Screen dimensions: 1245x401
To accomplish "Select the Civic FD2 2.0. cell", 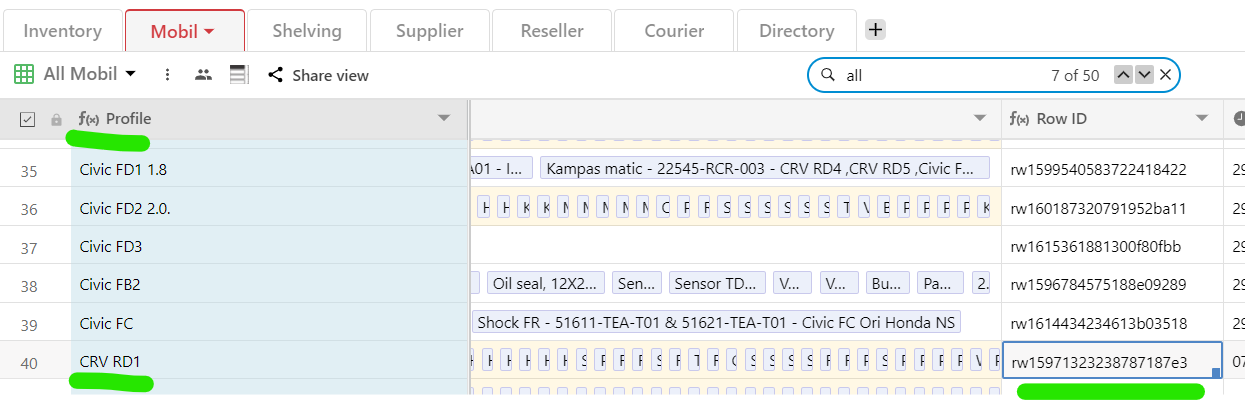I will (x=269, y=208).
